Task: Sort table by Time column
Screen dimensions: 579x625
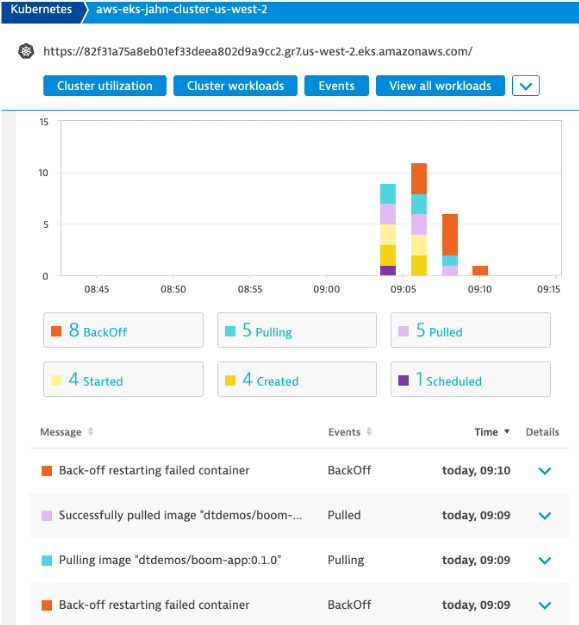Action: coord(492,432)
